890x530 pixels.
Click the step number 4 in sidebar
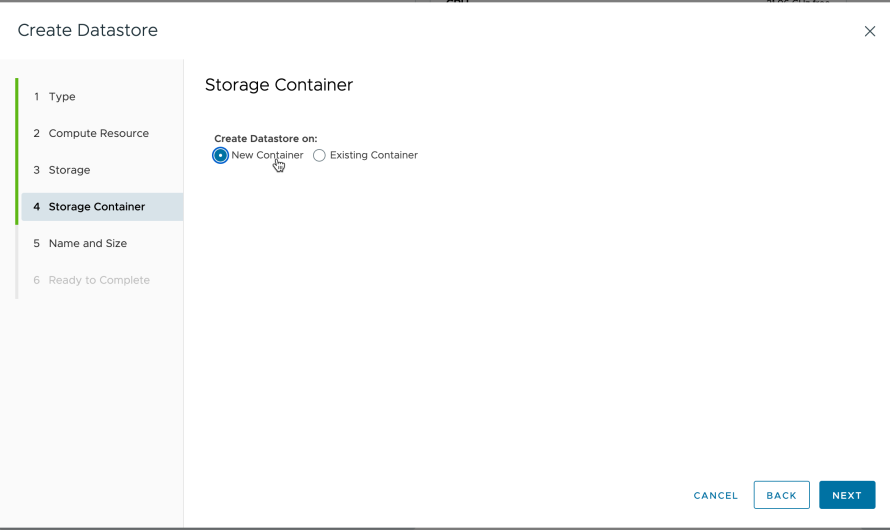point(36,207)
